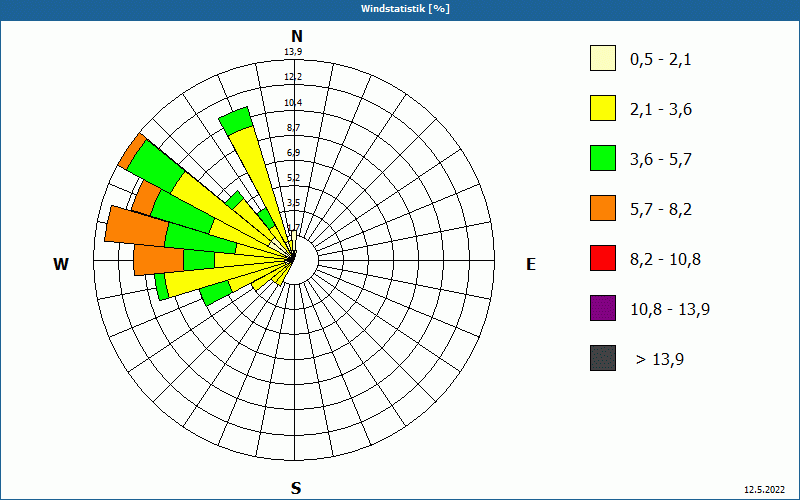Click the legend label '5,7 - 8,2'
800x500 pixels.
(661, 210)
